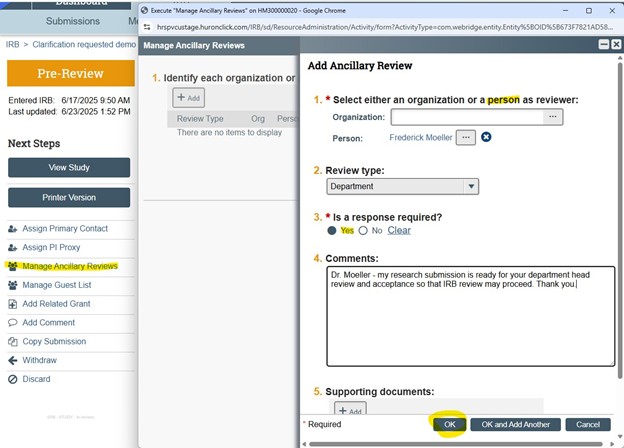Viewport: 624px width, 448px height.
Task: Click the Add button under Supporting documents
Action: (x=350, y=410)
